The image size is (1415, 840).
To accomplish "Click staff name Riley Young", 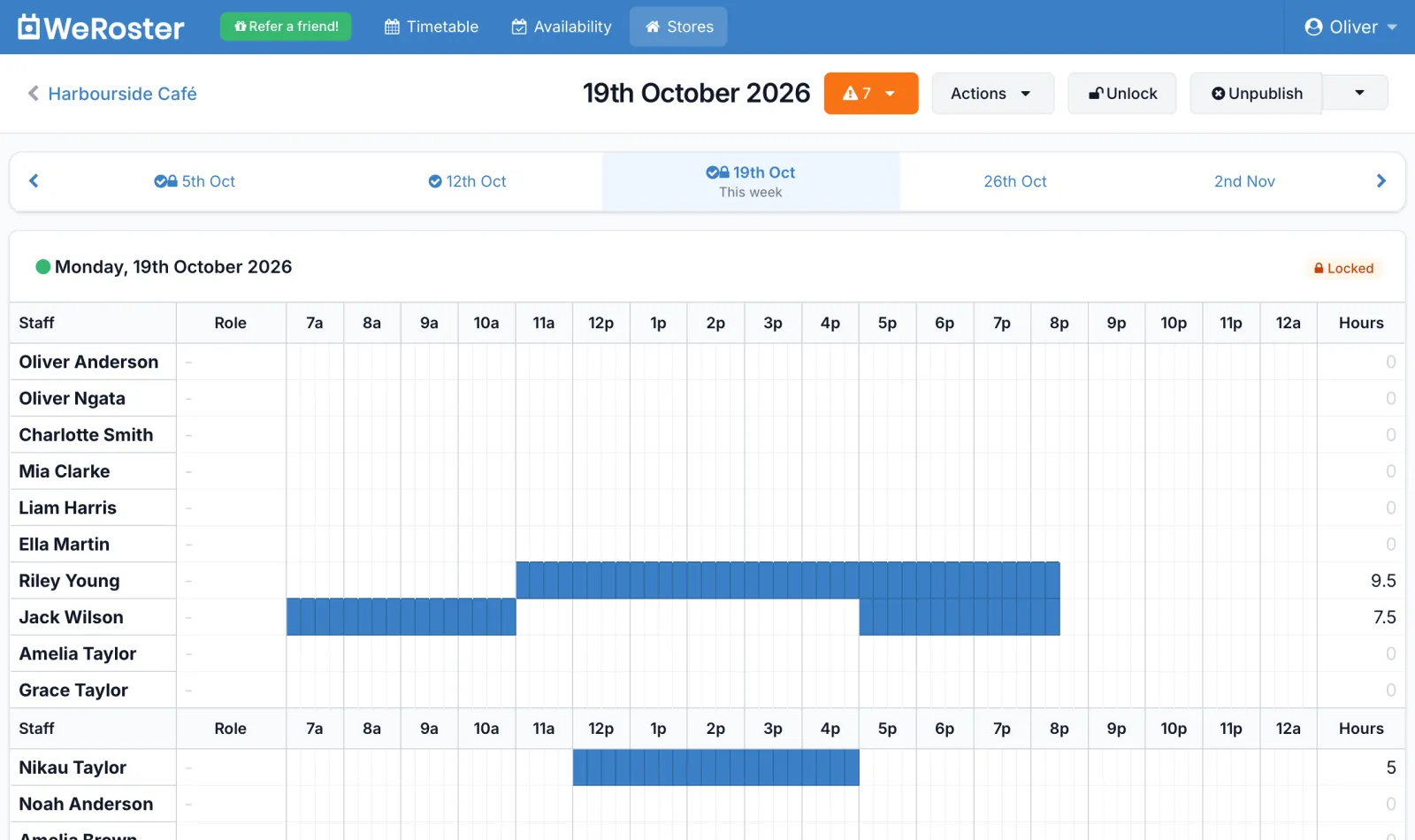I will click(69, 581).
